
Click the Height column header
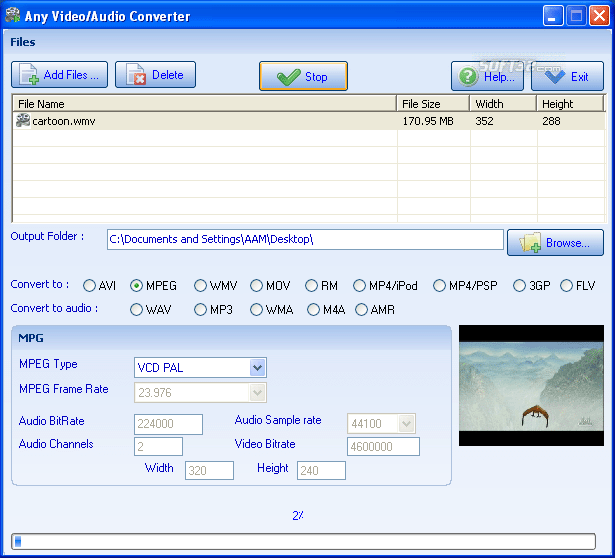570,104
